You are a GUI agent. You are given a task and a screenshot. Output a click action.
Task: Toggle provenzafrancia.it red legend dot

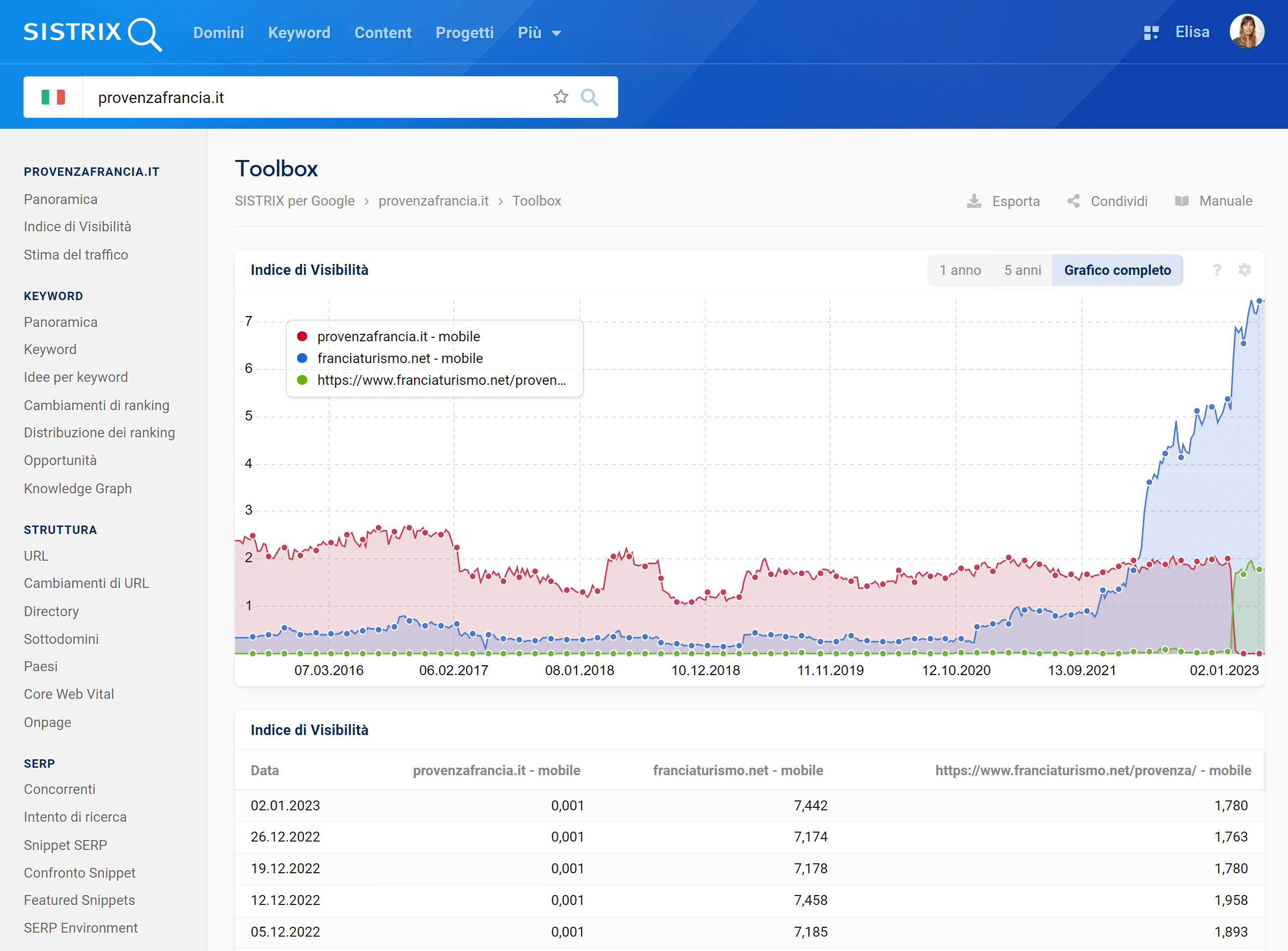[302, 336]
